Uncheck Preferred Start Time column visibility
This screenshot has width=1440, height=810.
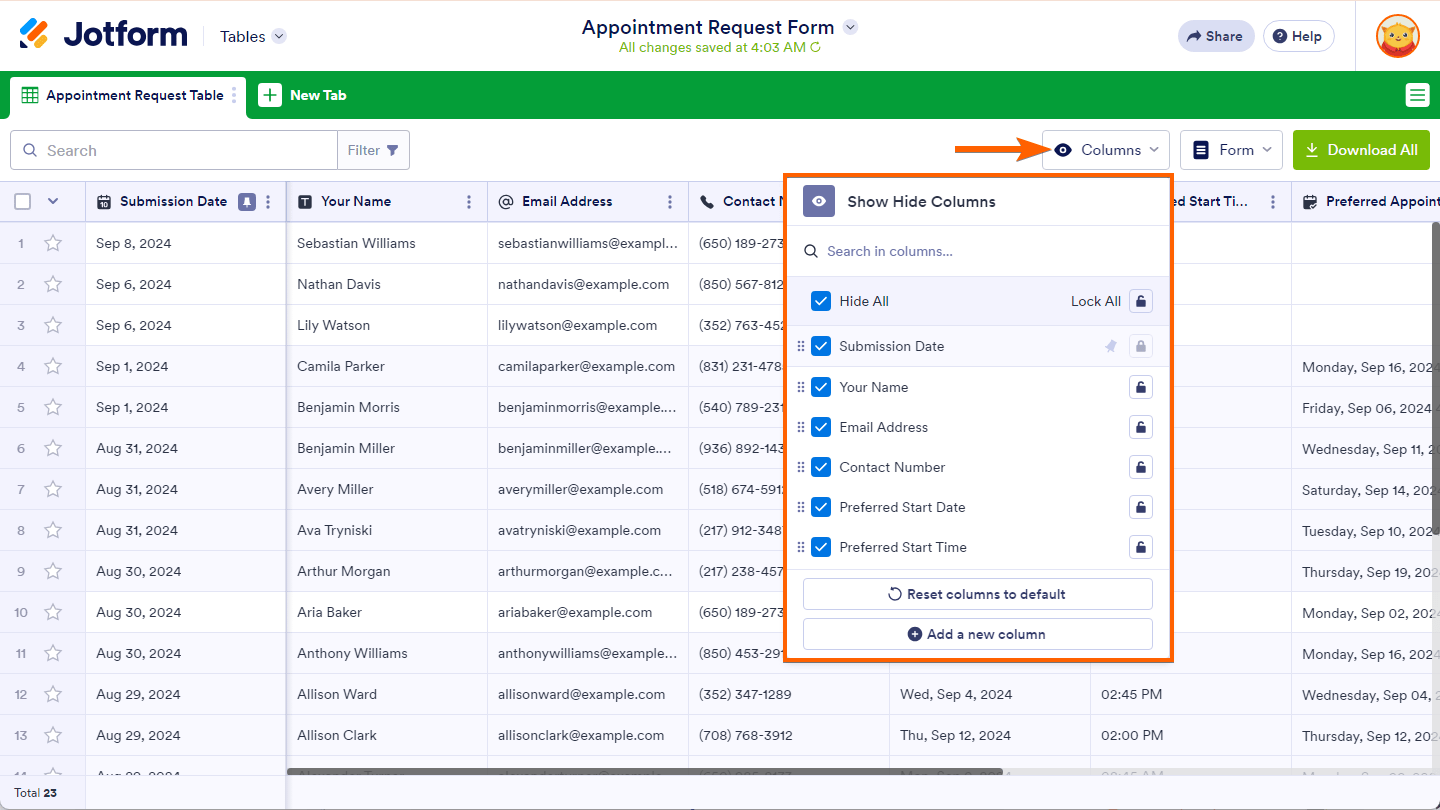click(x=821, y=547)
